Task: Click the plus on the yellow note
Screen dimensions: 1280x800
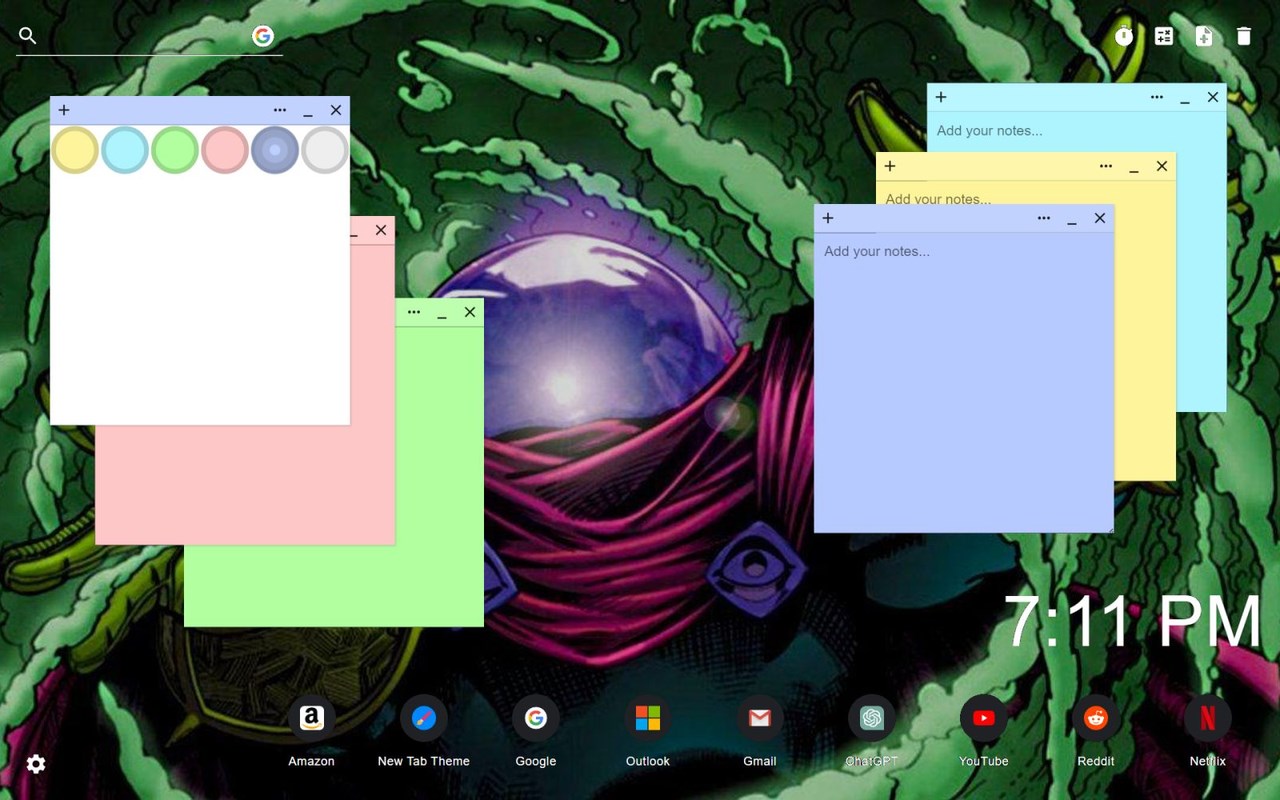Action: 890,166
